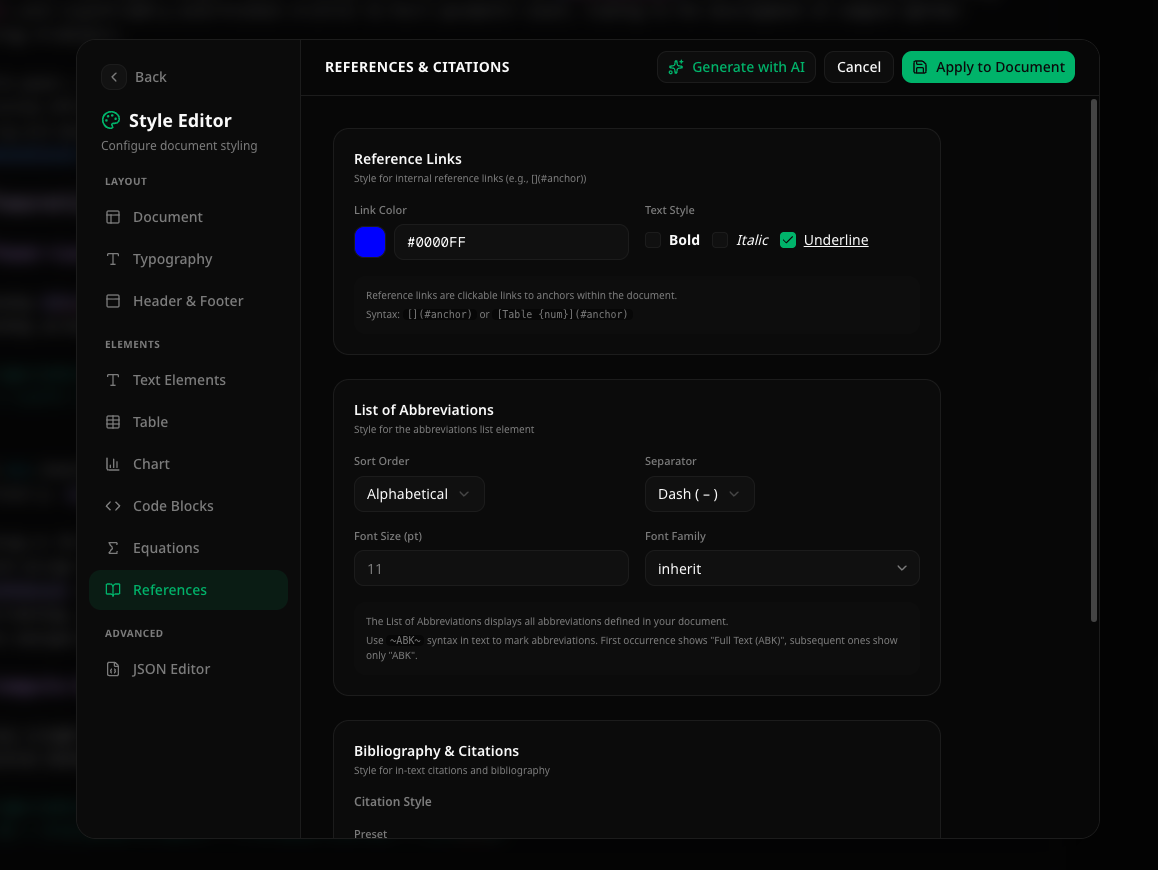The width and height of the screenshot is (1158, 870).
Task: Click the JSON Editor file icon
Action: point(113,669)
